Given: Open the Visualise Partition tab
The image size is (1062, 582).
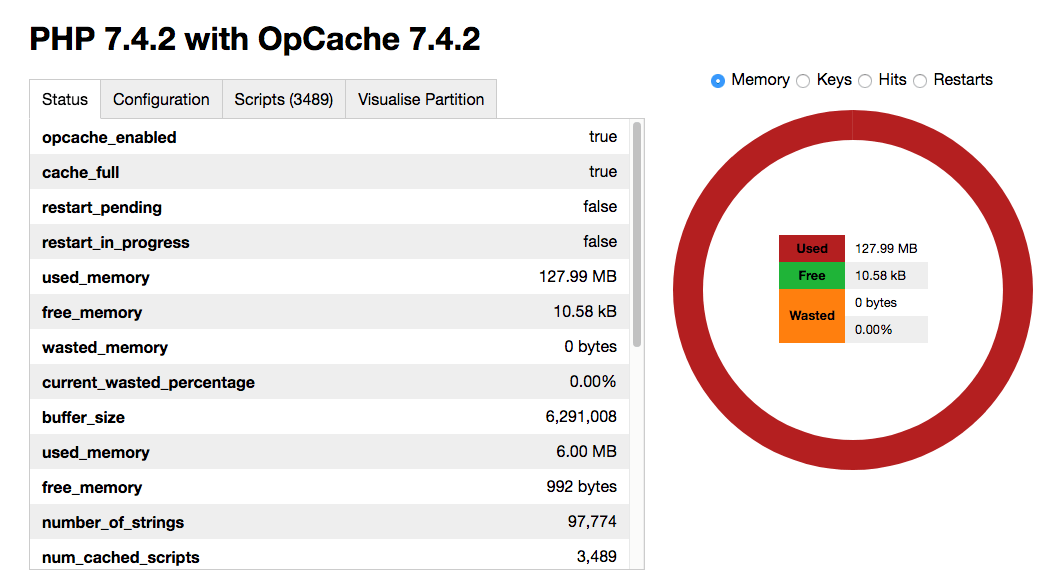Looking at the screenshot, I should pyautogui.click(x=420, y=99).
